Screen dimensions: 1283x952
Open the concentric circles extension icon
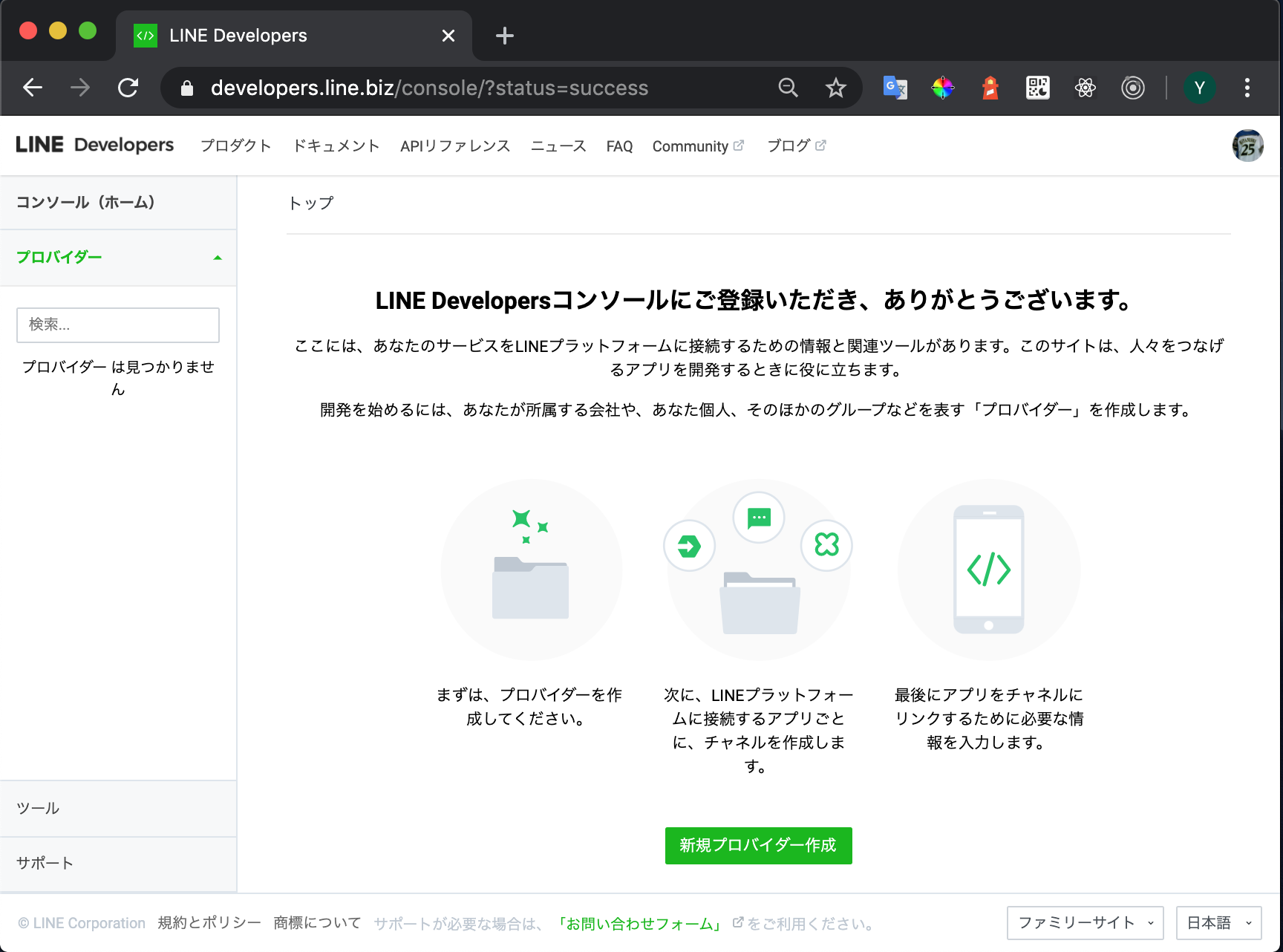(1133, 88)
